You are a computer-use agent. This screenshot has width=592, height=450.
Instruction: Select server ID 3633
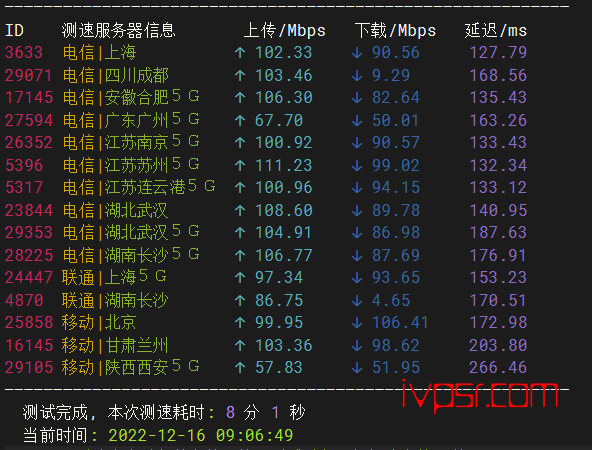[x=24, y=52]
